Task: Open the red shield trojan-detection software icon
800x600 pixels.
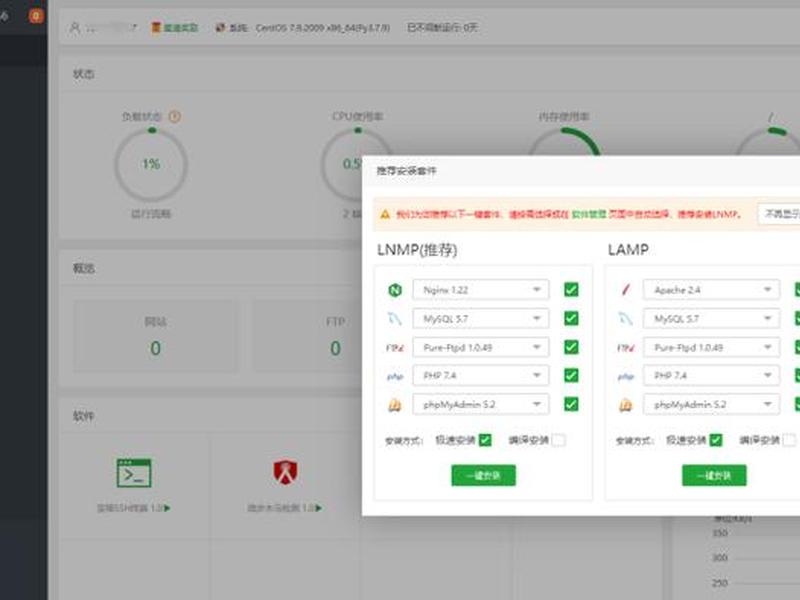Action: [285, 472]
